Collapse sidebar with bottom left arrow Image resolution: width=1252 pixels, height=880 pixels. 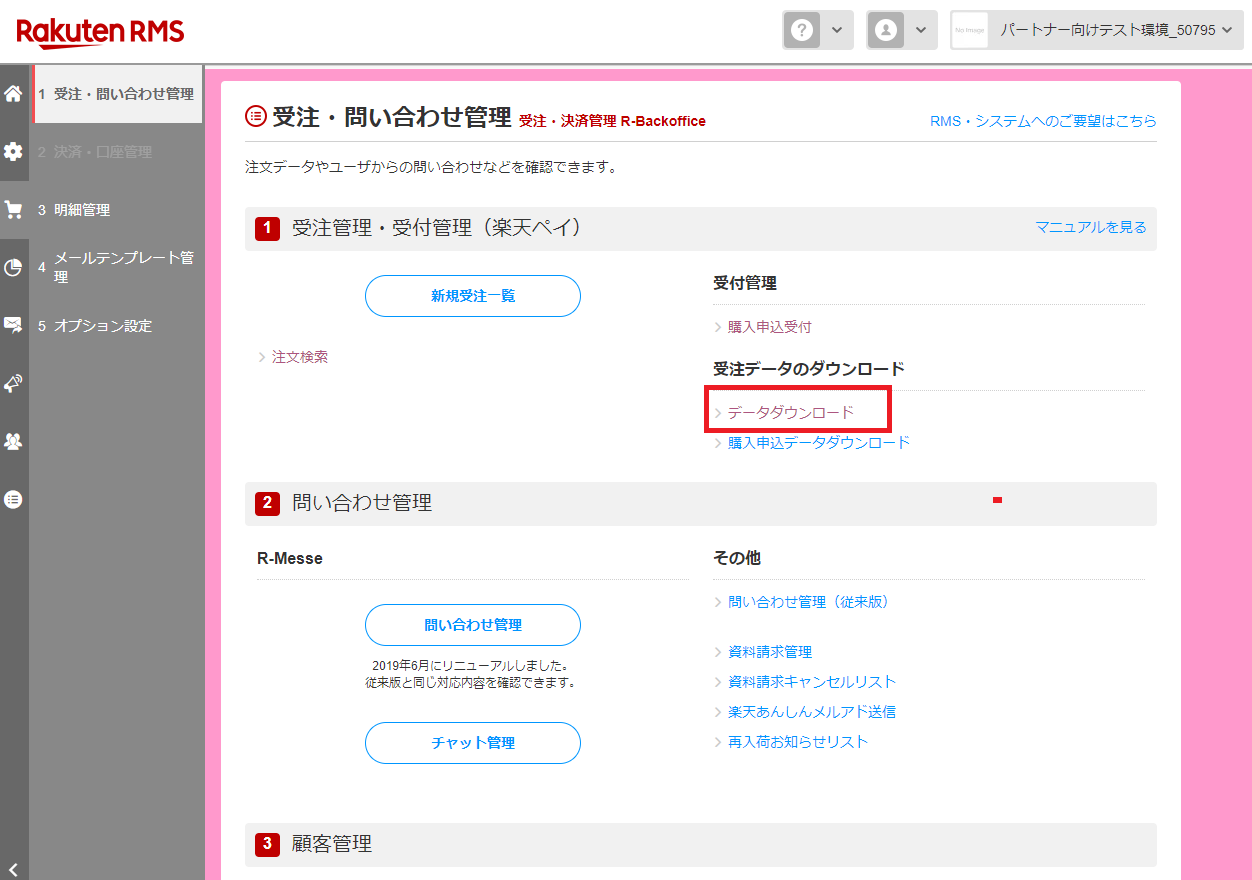pos(13,869)
